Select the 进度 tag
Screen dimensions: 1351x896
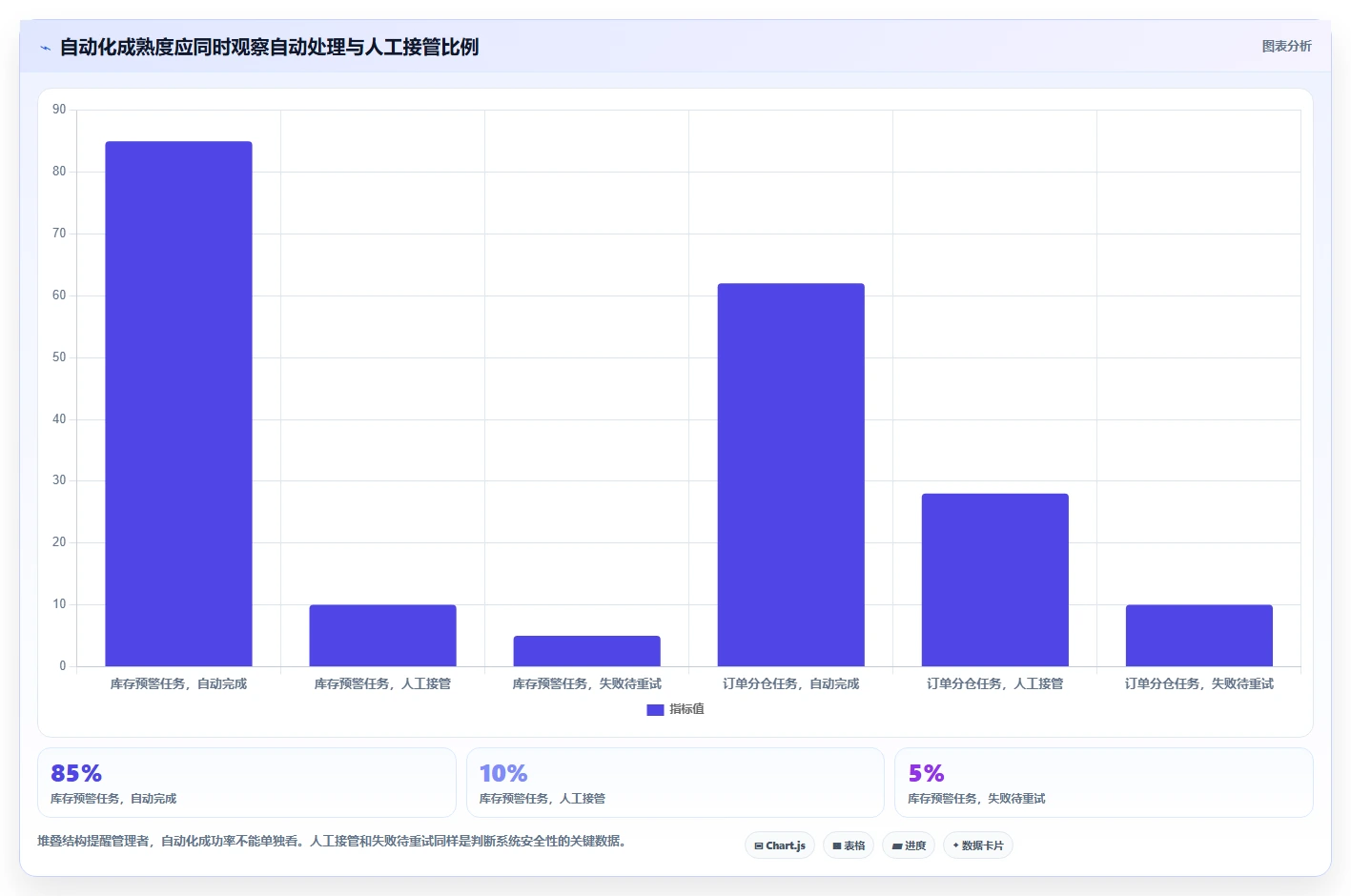(x=909, y=845)
